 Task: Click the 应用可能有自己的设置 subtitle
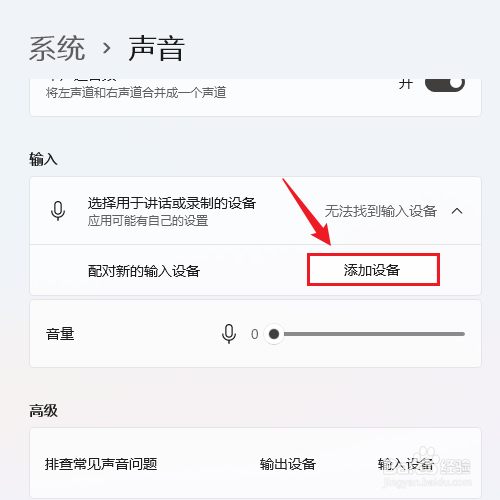(148, 221)
